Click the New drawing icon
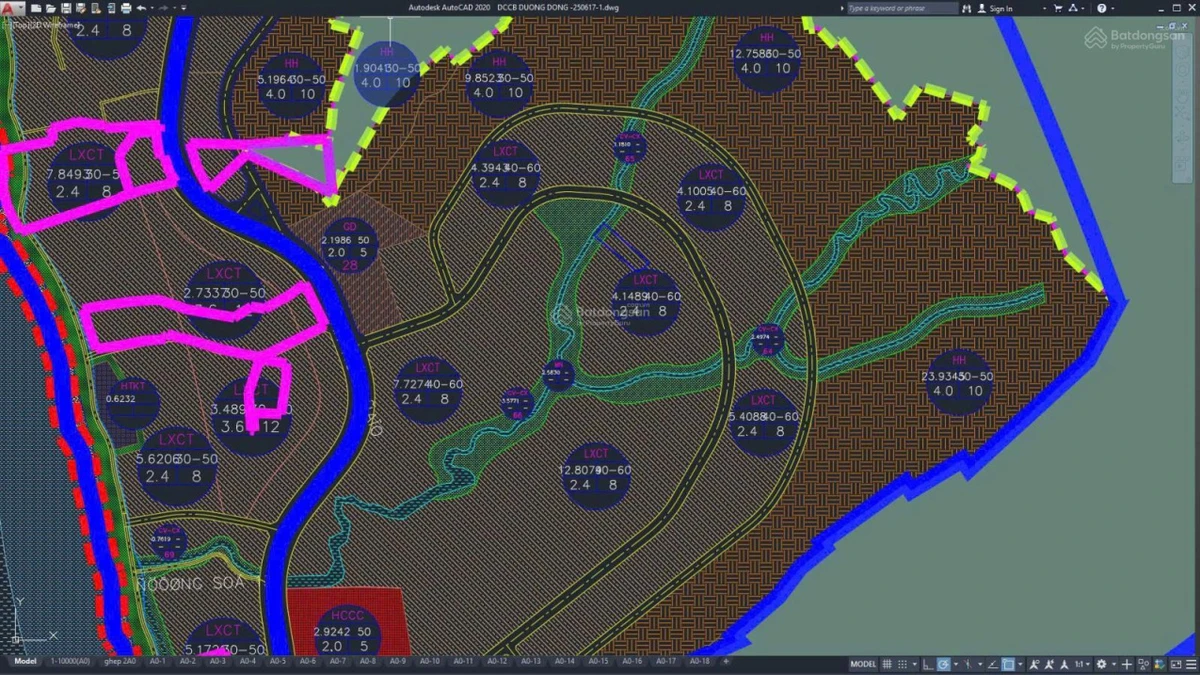 pos(35,8)
